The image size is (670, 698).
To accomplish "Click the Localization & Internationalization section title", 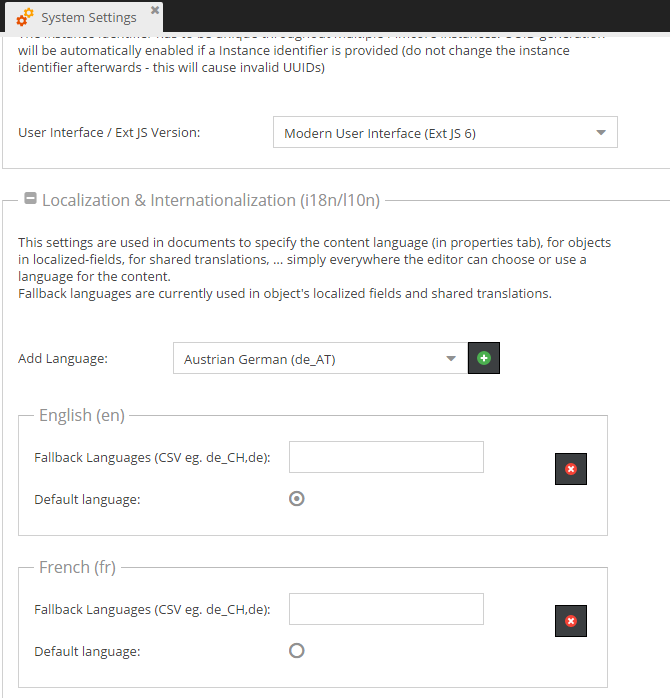I will click(210, 200).
